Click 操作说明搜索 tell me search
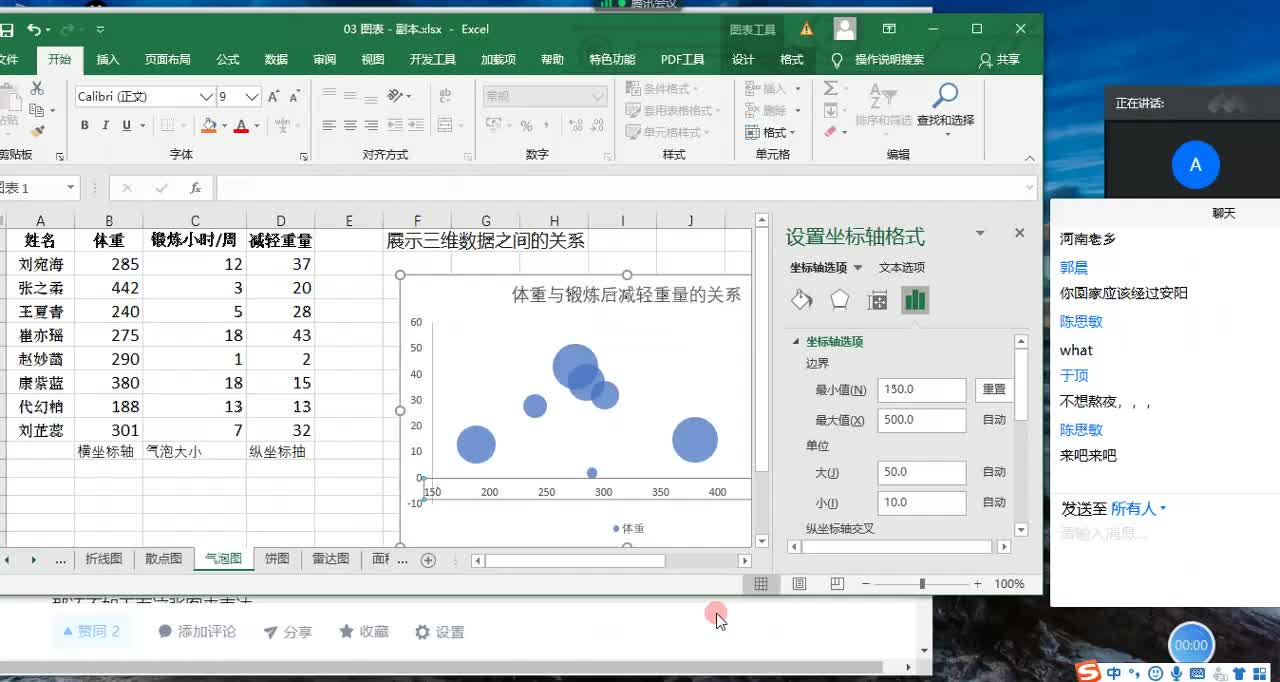The width and height of the screenshot is (1280, 682). coord(889,60)
